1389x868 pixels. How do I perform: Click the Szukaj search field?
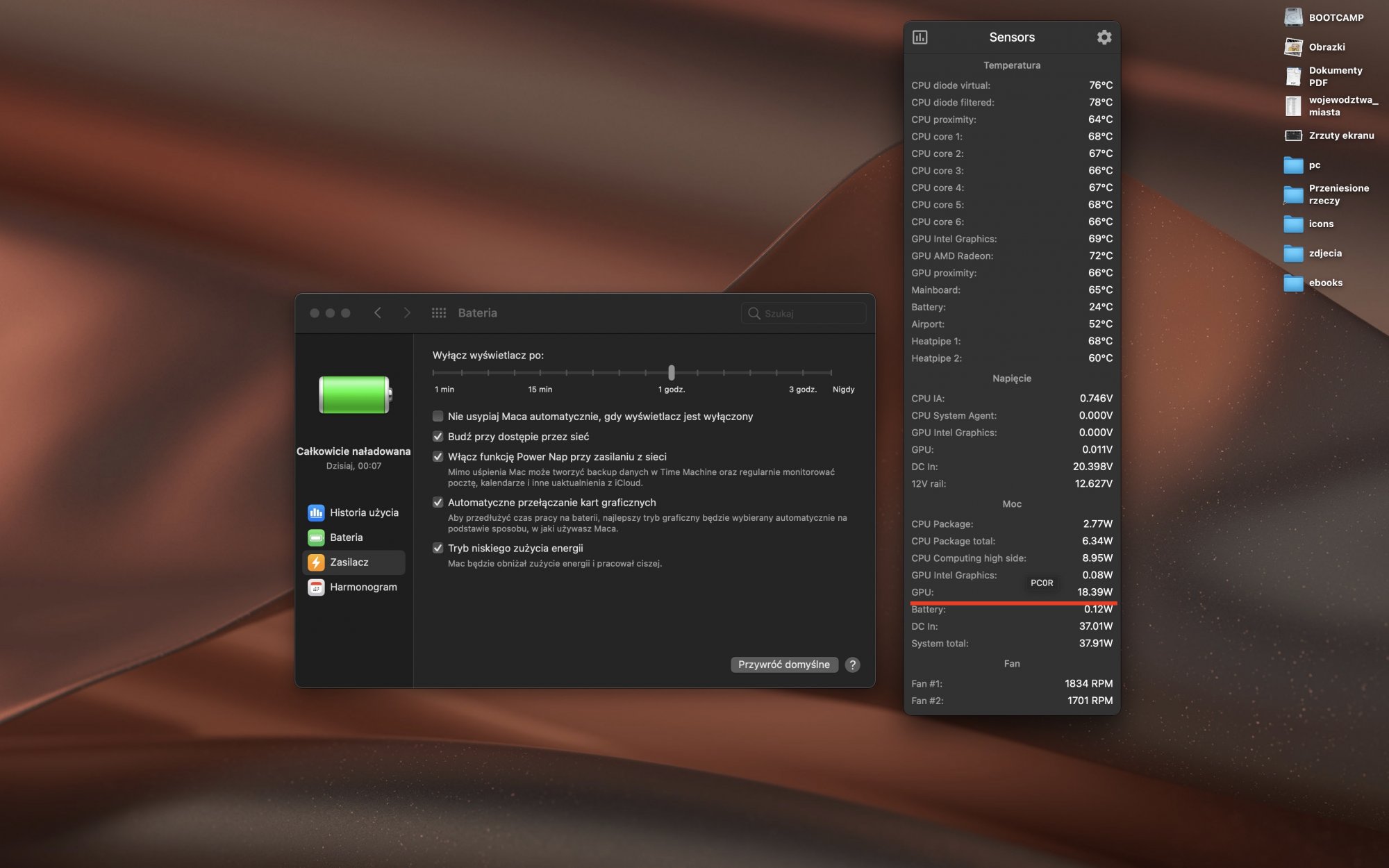[x=809, y=314]
